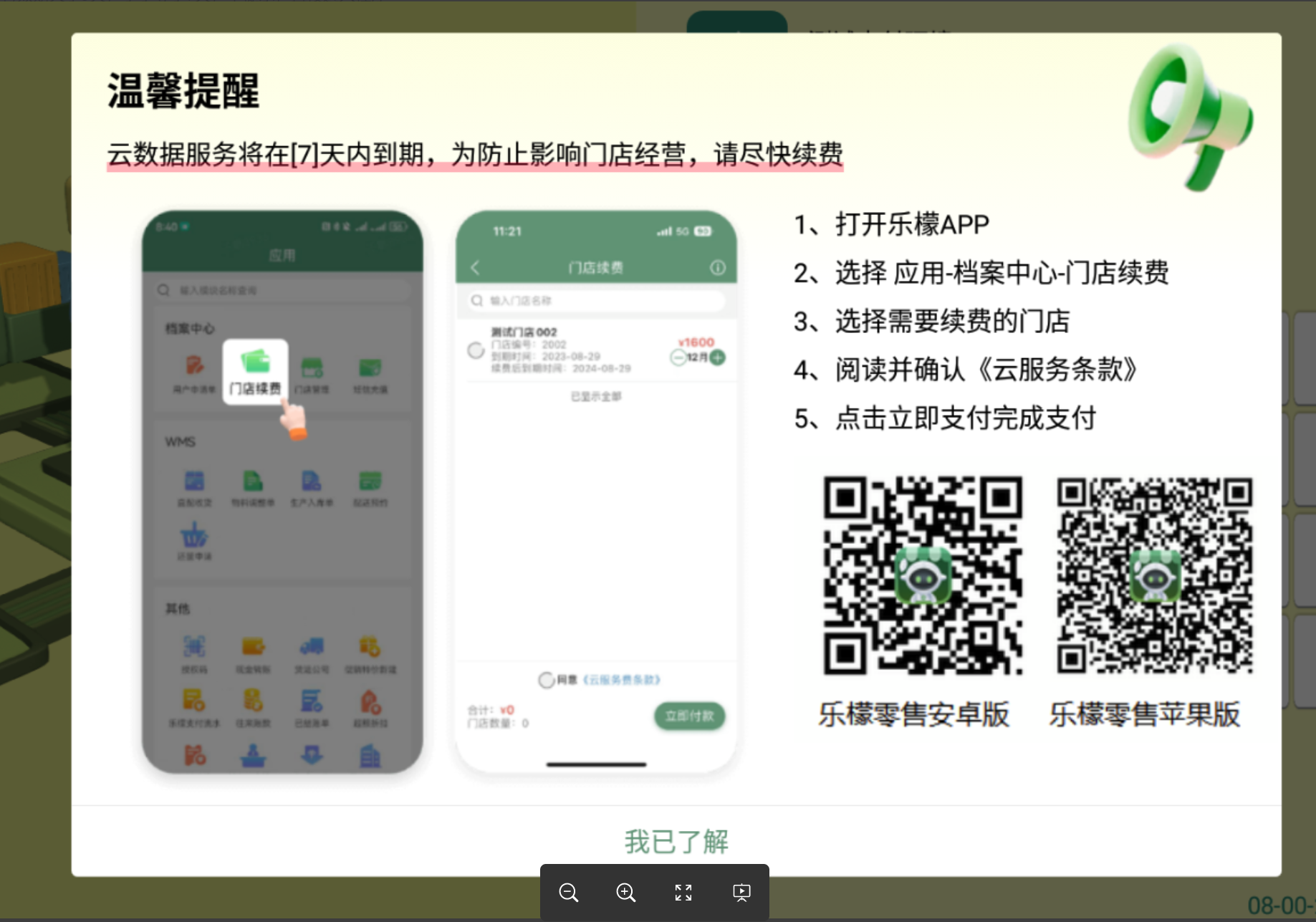Click the left phone's module search field
This screenshot has width=1316, height=922.
(283, 290)
